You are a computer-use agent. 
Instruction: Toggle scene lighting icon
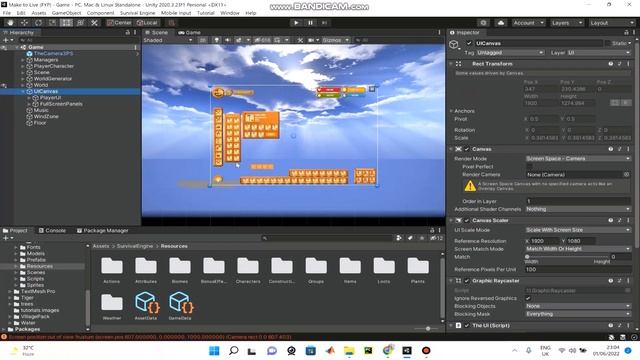[216, 40]
